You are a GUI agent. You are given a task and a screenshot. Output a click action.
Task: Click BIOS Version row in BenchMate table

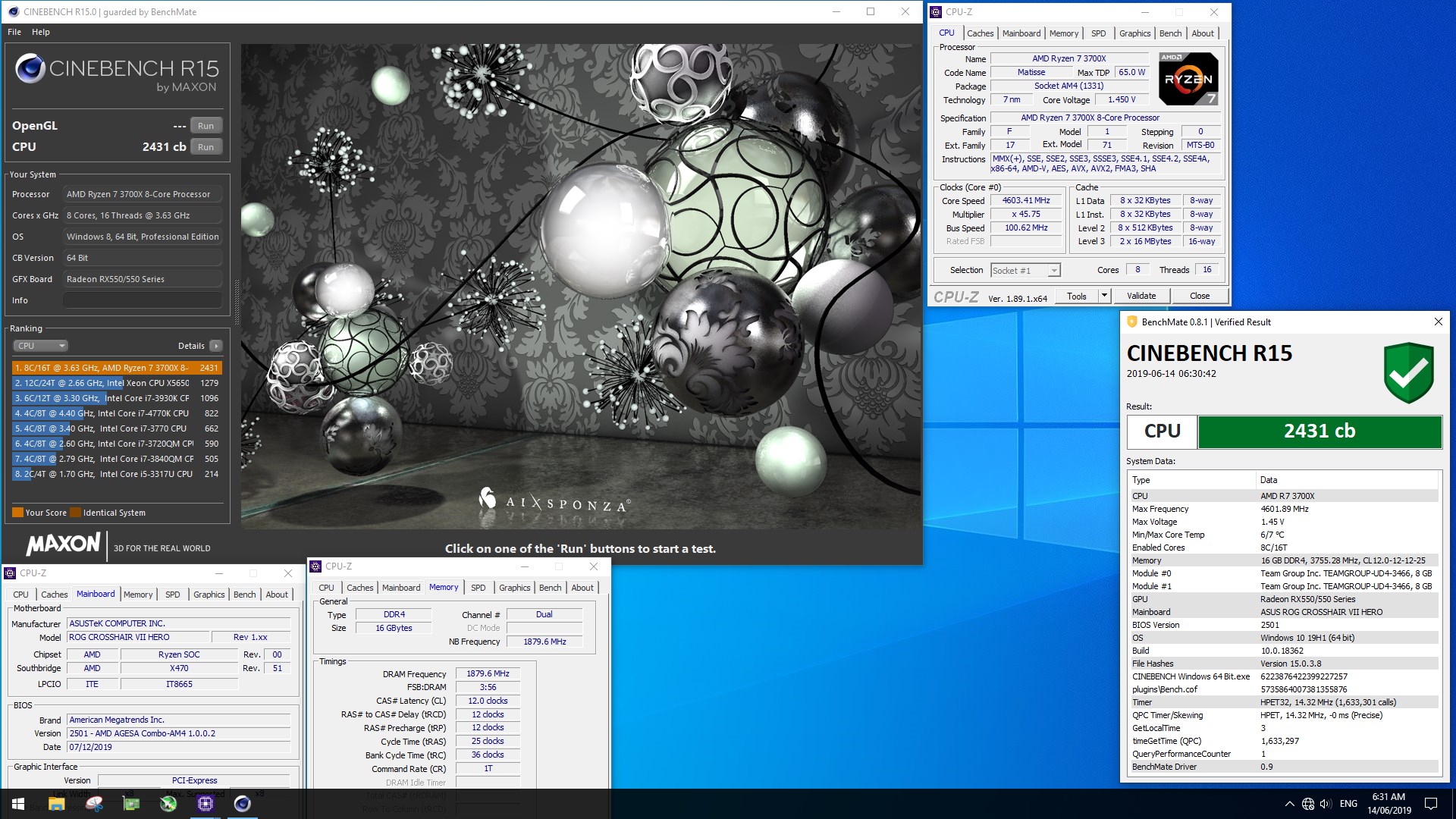click(1283, 625)
